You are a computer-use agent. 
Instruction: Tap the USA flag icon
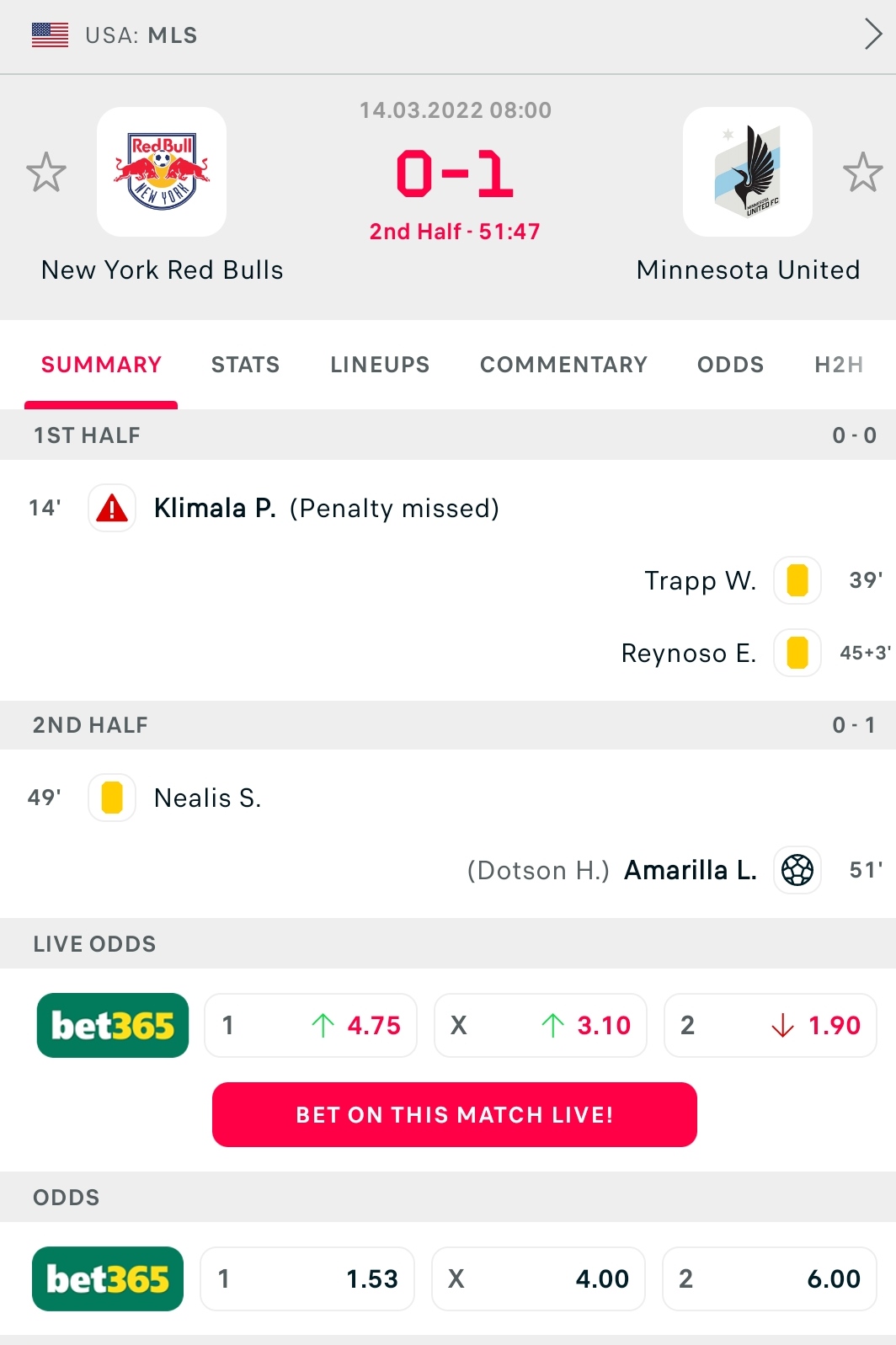(50, 35)
